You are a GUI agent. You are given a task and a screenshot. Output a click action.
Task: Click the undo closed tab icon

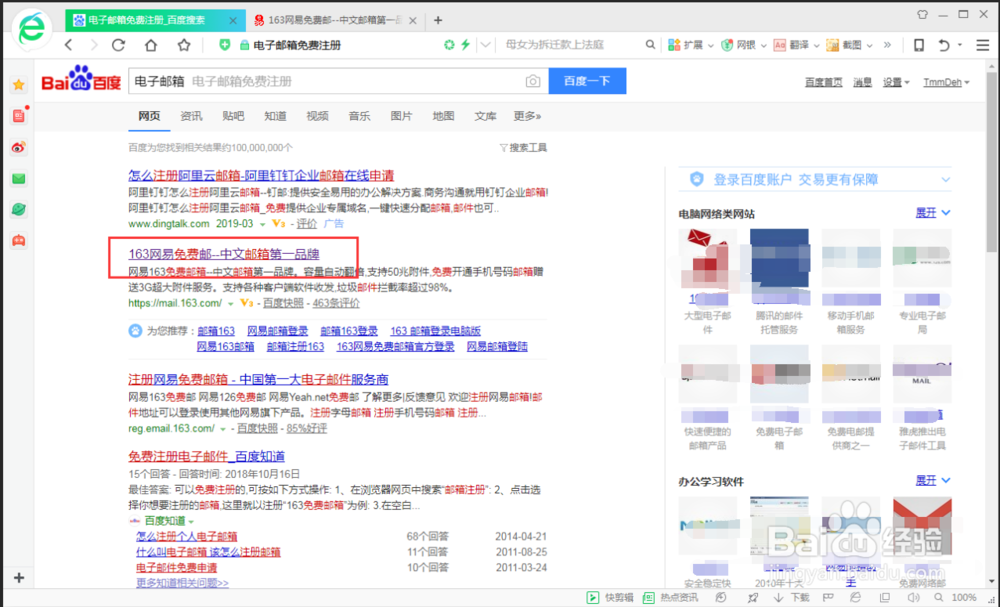point(944,45)
